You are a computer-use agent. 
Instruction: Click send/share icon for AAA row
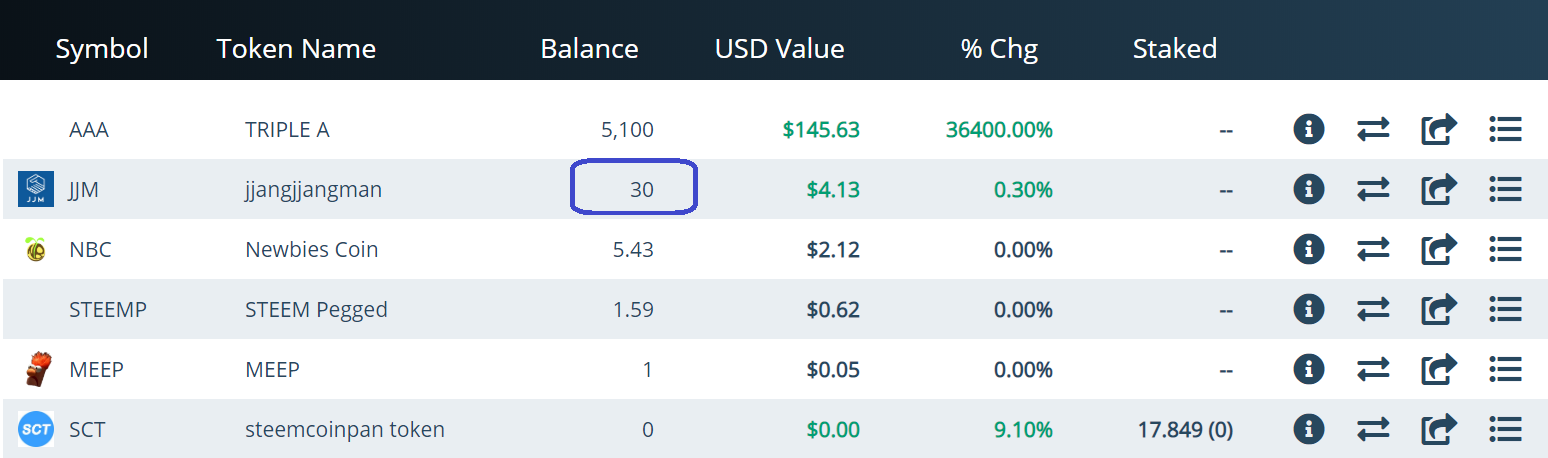tap(1439, 129)
